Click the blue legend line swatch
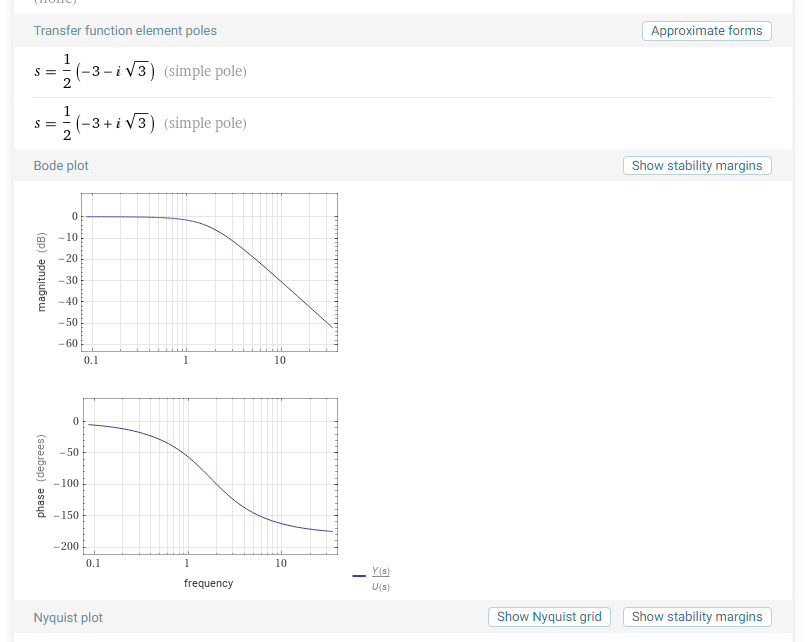This screenshot has height=642, width=805. point(359,576)
